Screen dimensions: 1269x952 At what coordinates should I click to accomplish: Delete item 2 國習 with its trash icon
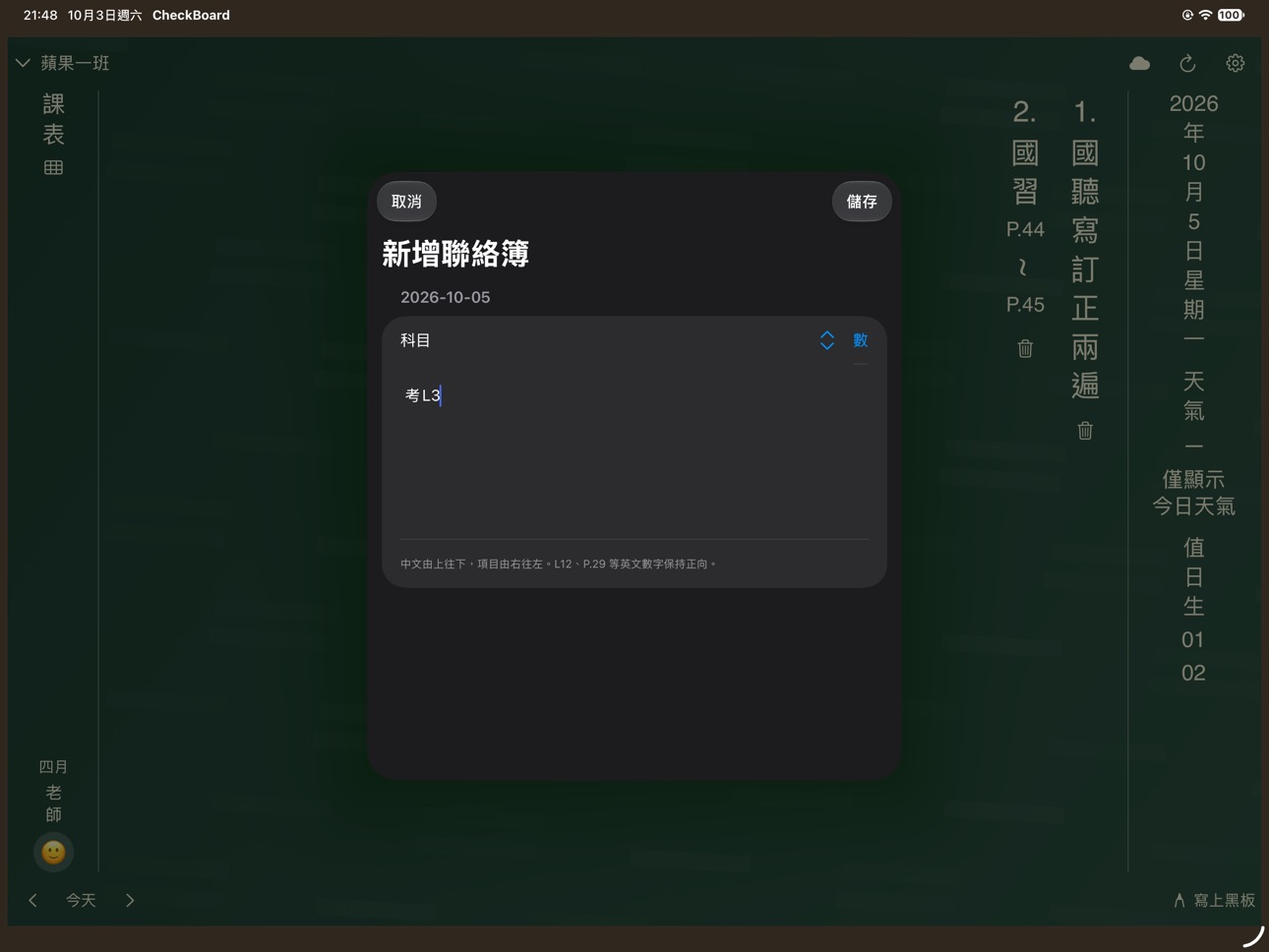[1025, 348]
